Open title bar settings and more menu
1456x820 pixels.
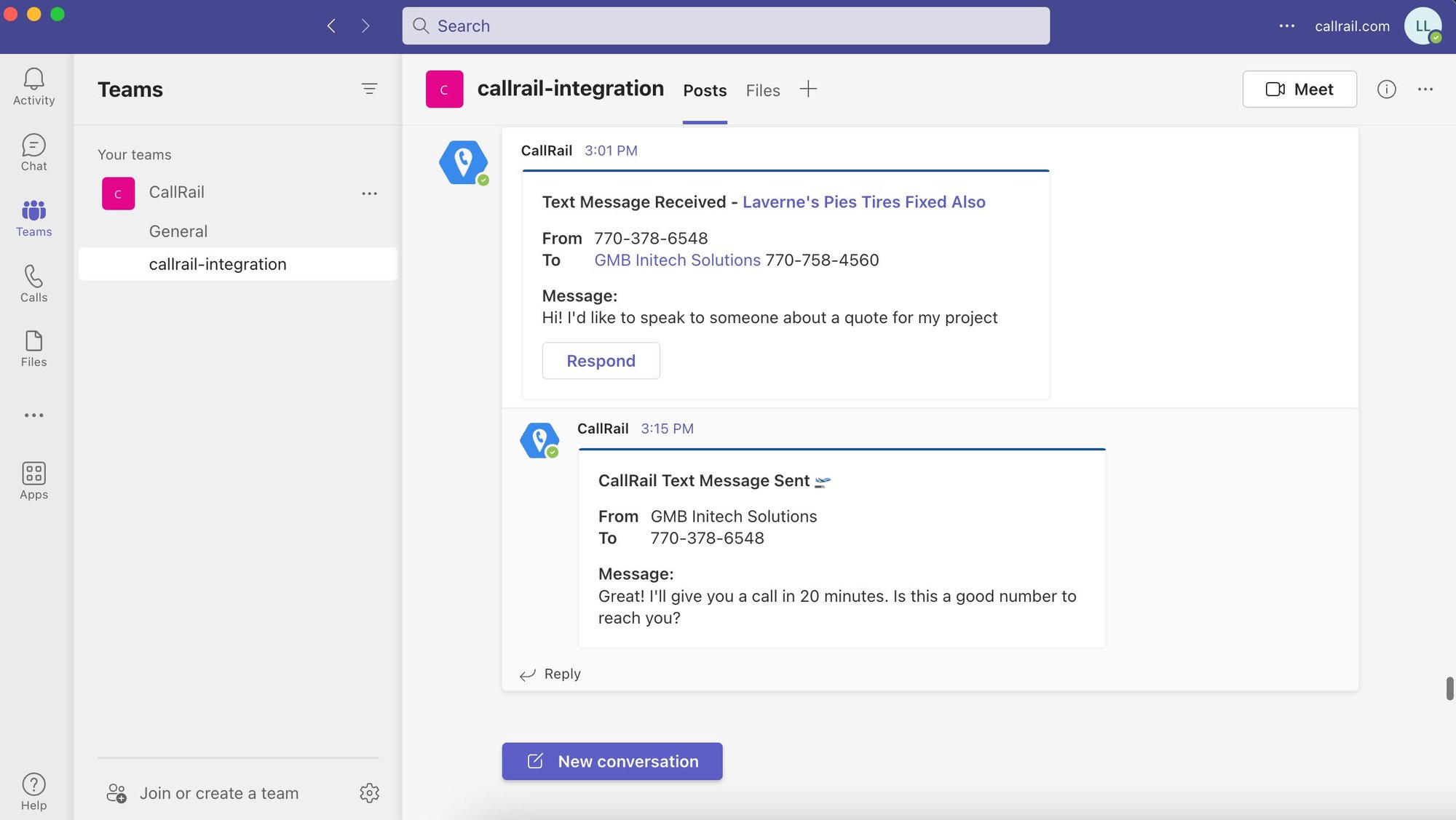point(1286,26)
